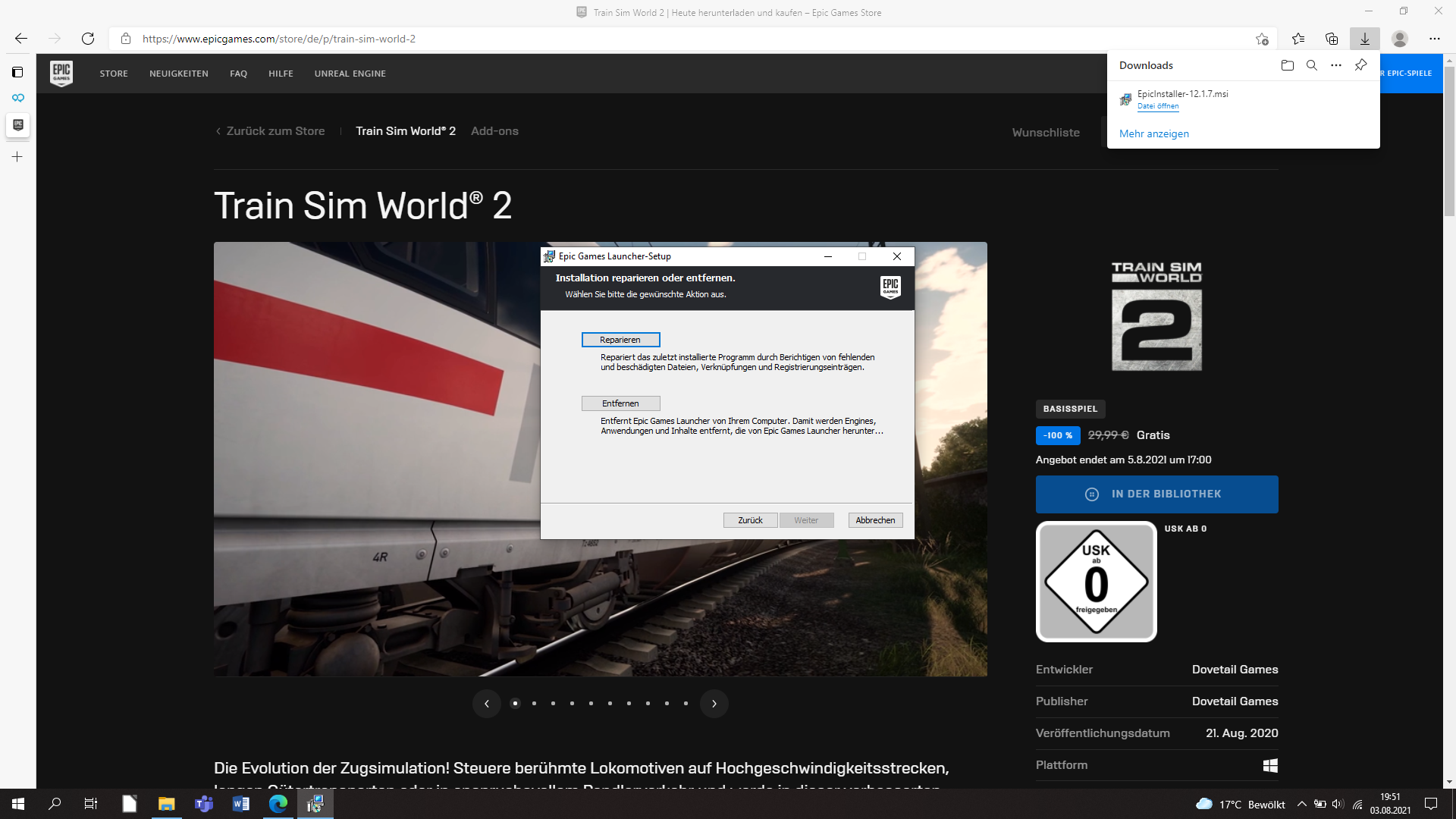Show hidden tray icons chevron
Image resolution: width=1456 pixels, height=819 pixels.
click(1302, 804)
